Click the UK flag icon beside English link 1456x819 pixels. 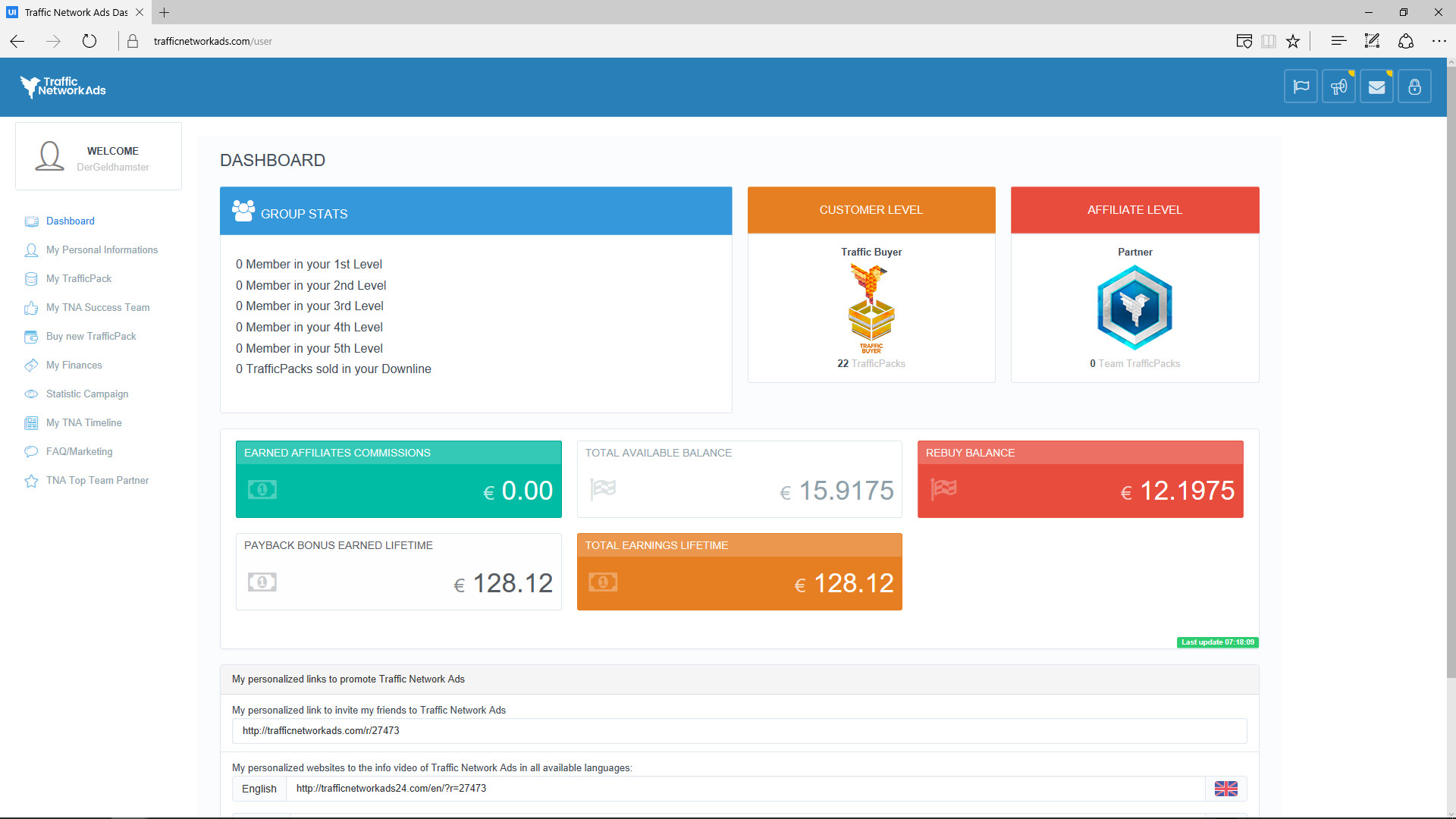pyautogui.click(x=1225, y=789)
